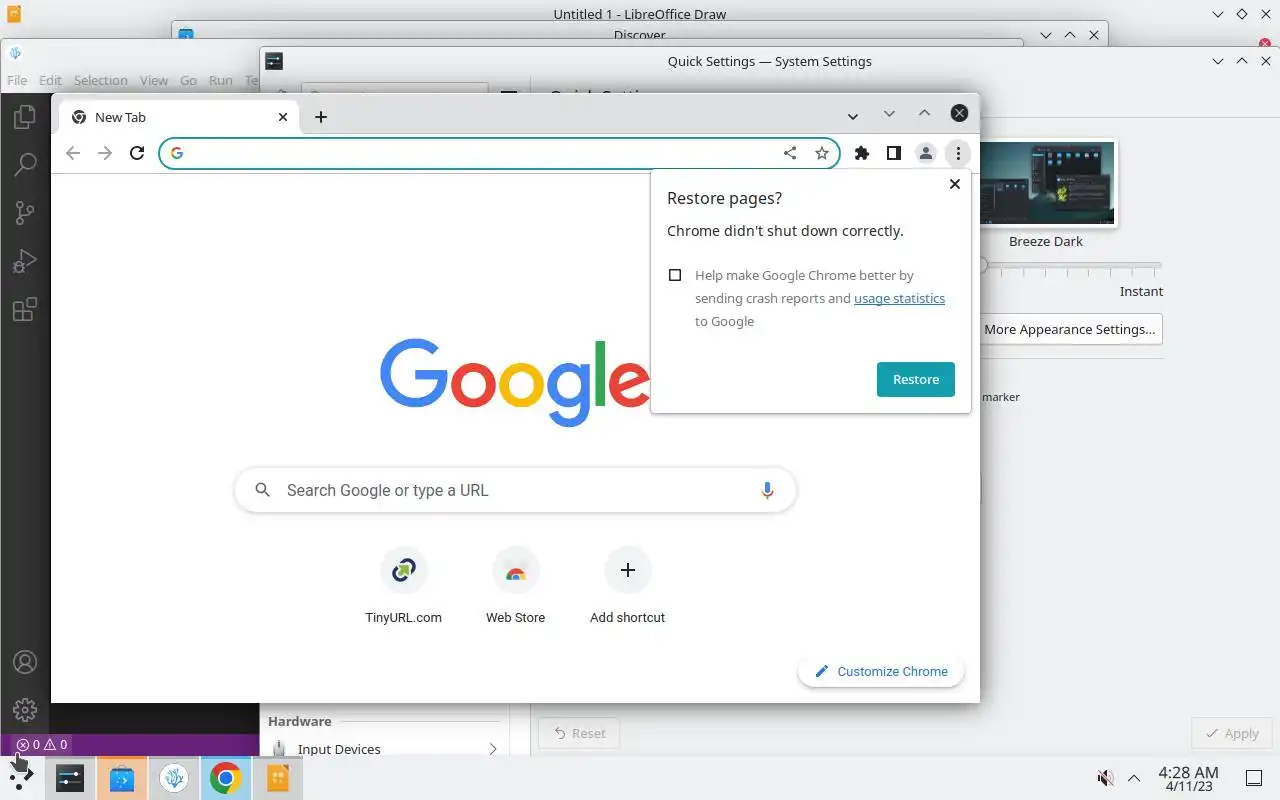Close the New Tab tab
The height and width of the screenshot is (800, 1280).
(283, 117)
